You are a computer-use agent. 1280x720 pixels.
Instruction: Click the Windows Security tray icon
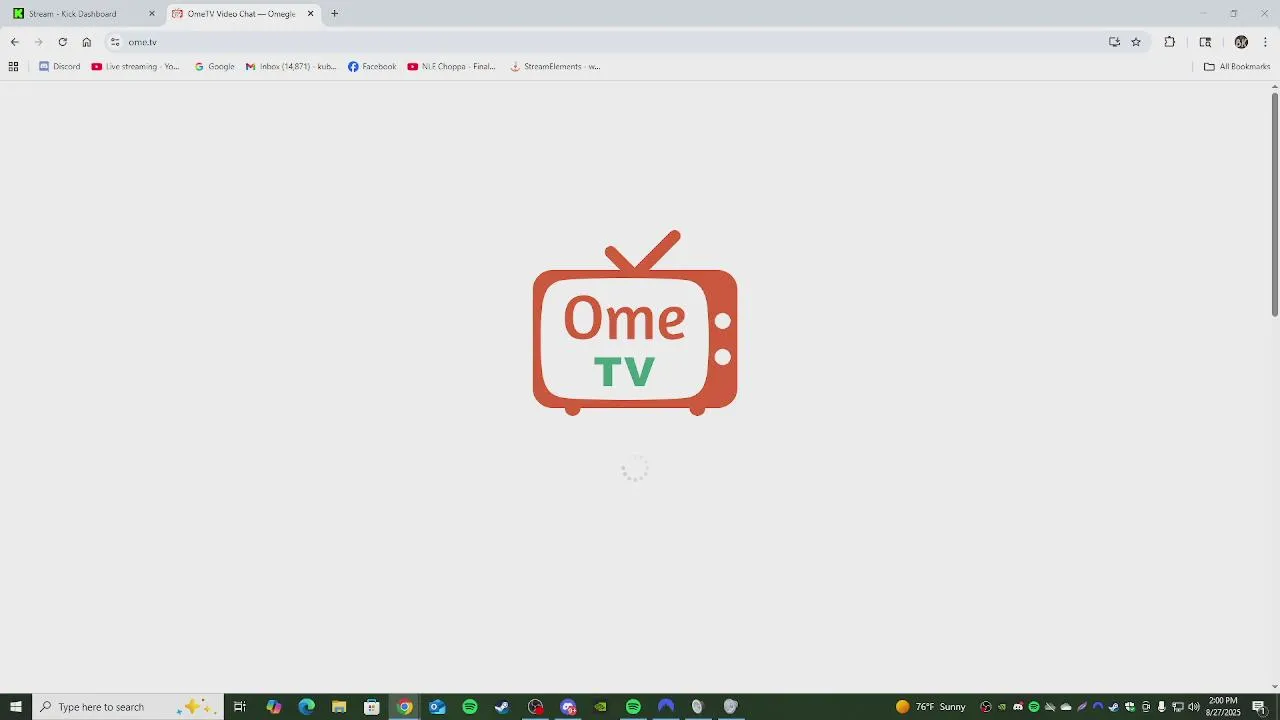[x=1130, y=707]
